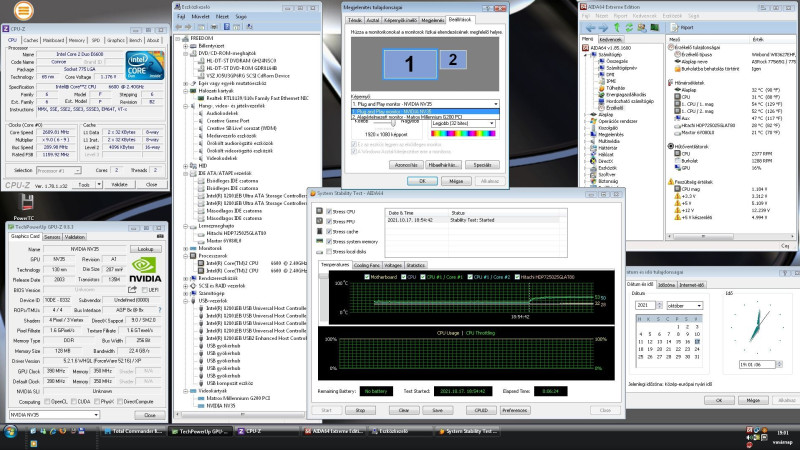
Task: Toggle the Stress FPU checkbox
Action: 329,221
